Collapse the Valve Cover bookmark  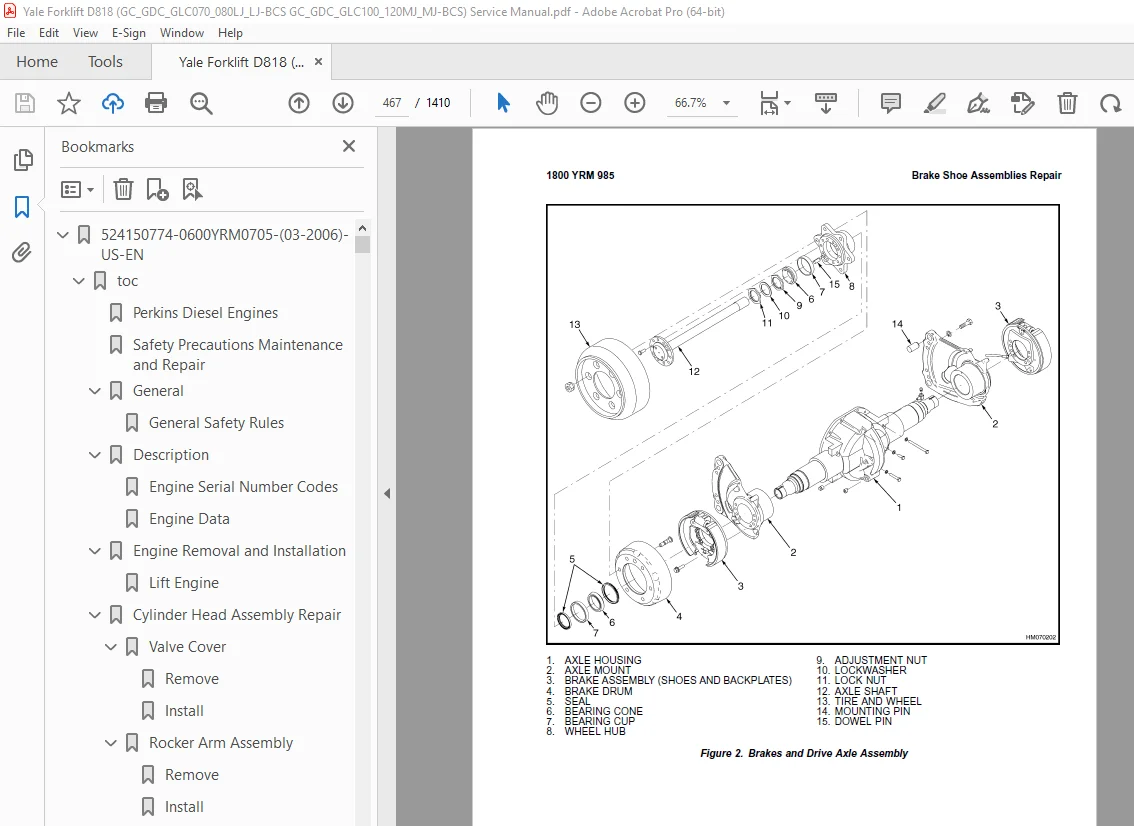(x=111, y=647)
